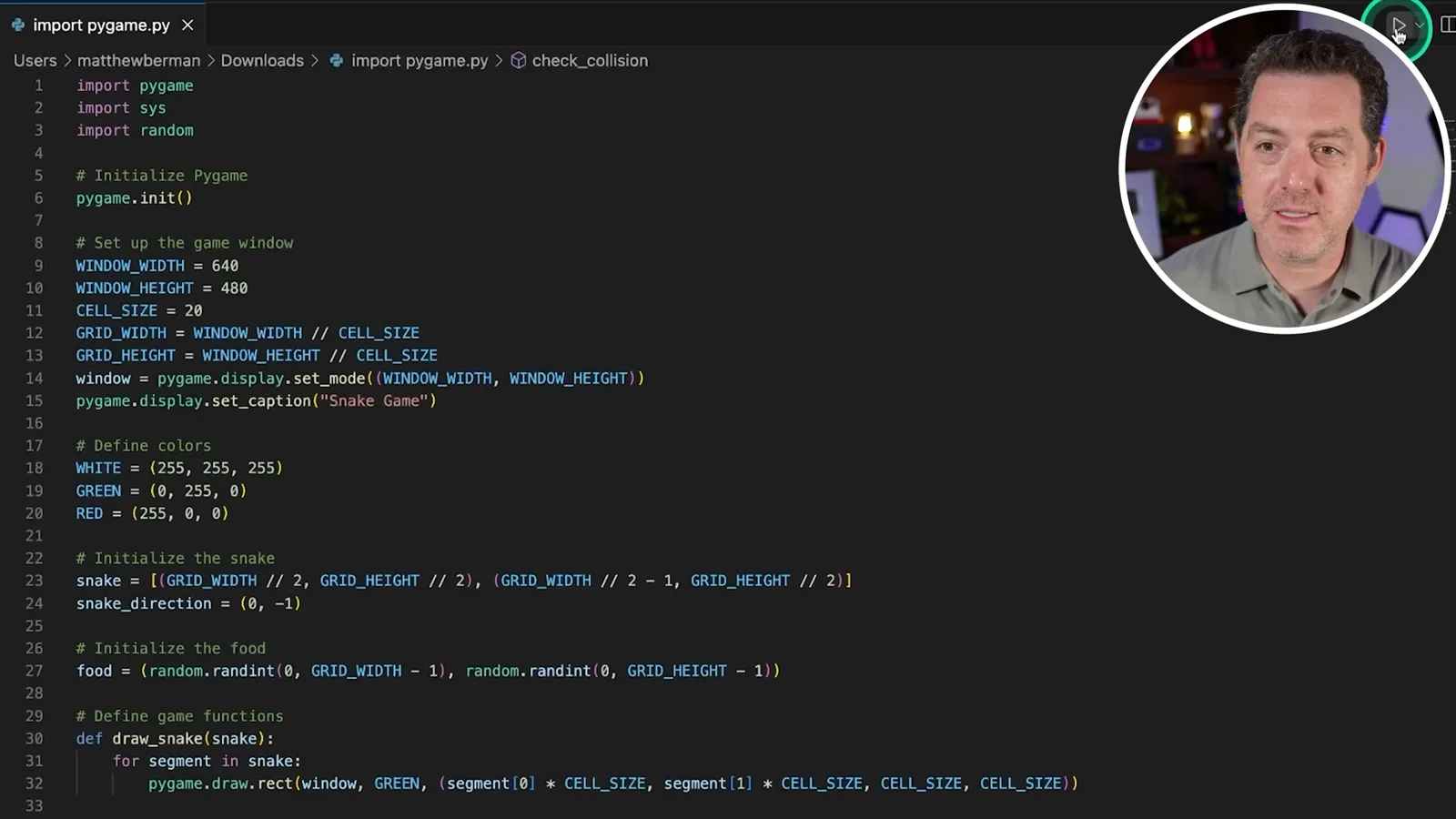Click the '# Initialize Pygame' comment
The height and width of the screenshot is (819, 1456).
pyautogui.click(x=162, y=176)
